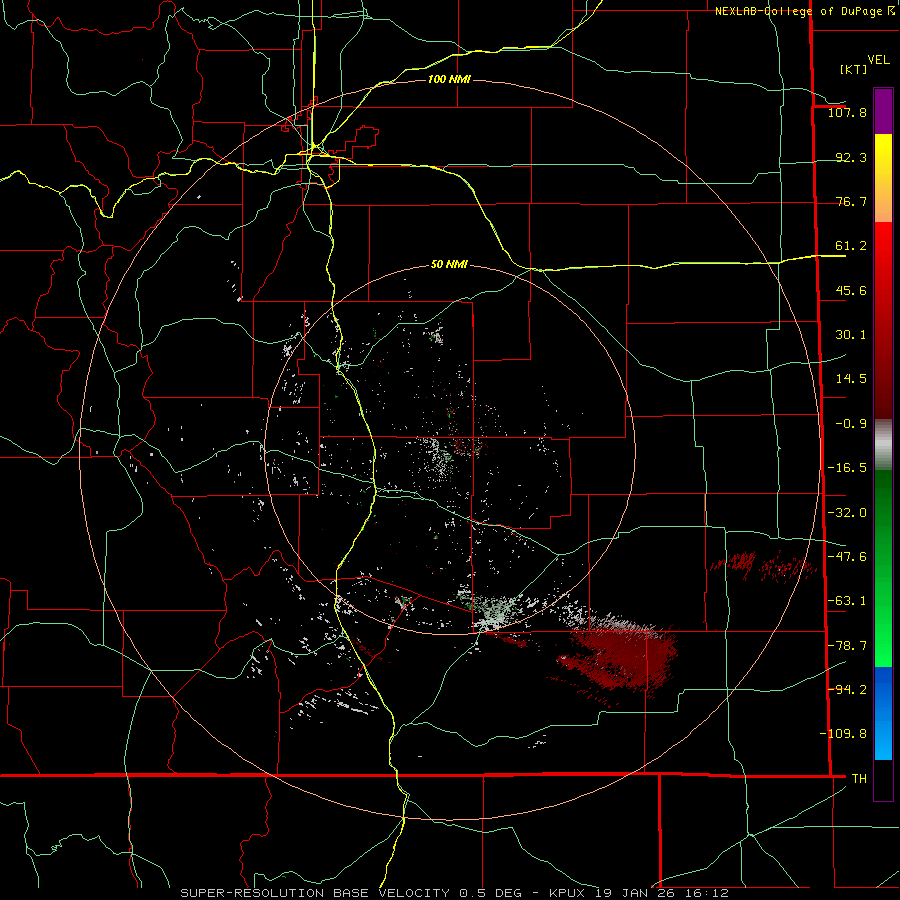Click the -63.1 legend value
900x900 pixels.
pos(847,601)
